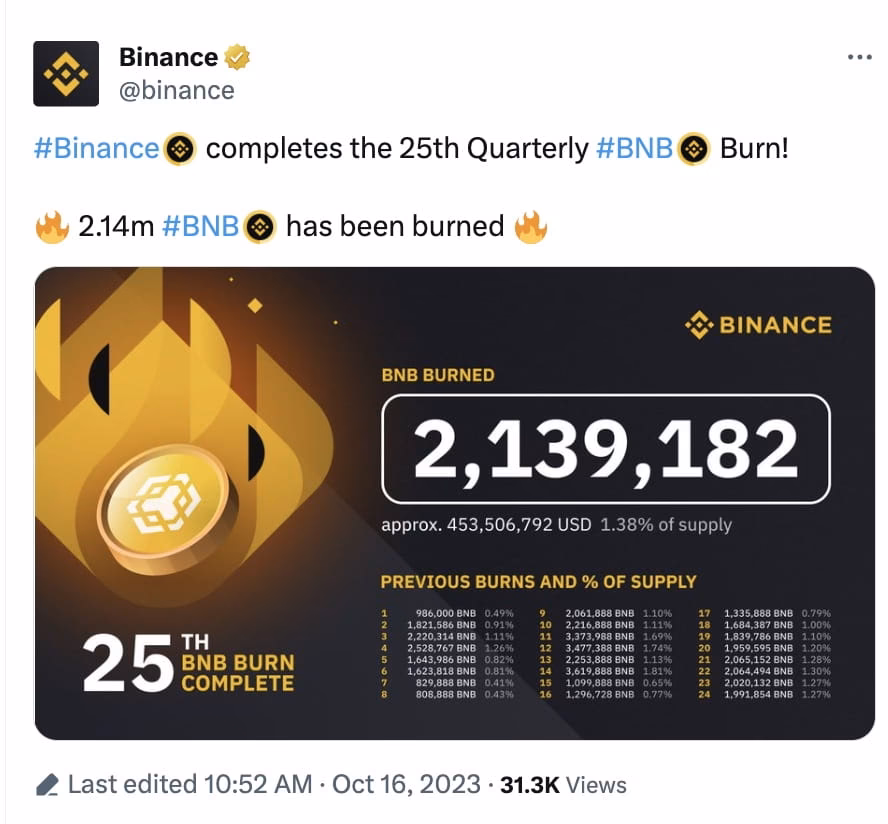Click the fire emoji ending the burn sentence
The height and width of the screenshot is (824, 888).
tap(531, 227)
